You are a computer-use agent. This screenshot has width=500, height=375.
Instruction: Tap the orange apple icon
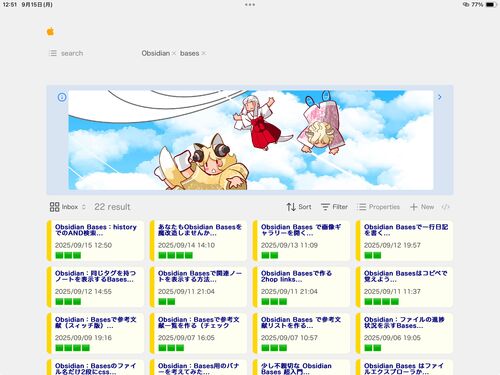click(x=50, y=32)
